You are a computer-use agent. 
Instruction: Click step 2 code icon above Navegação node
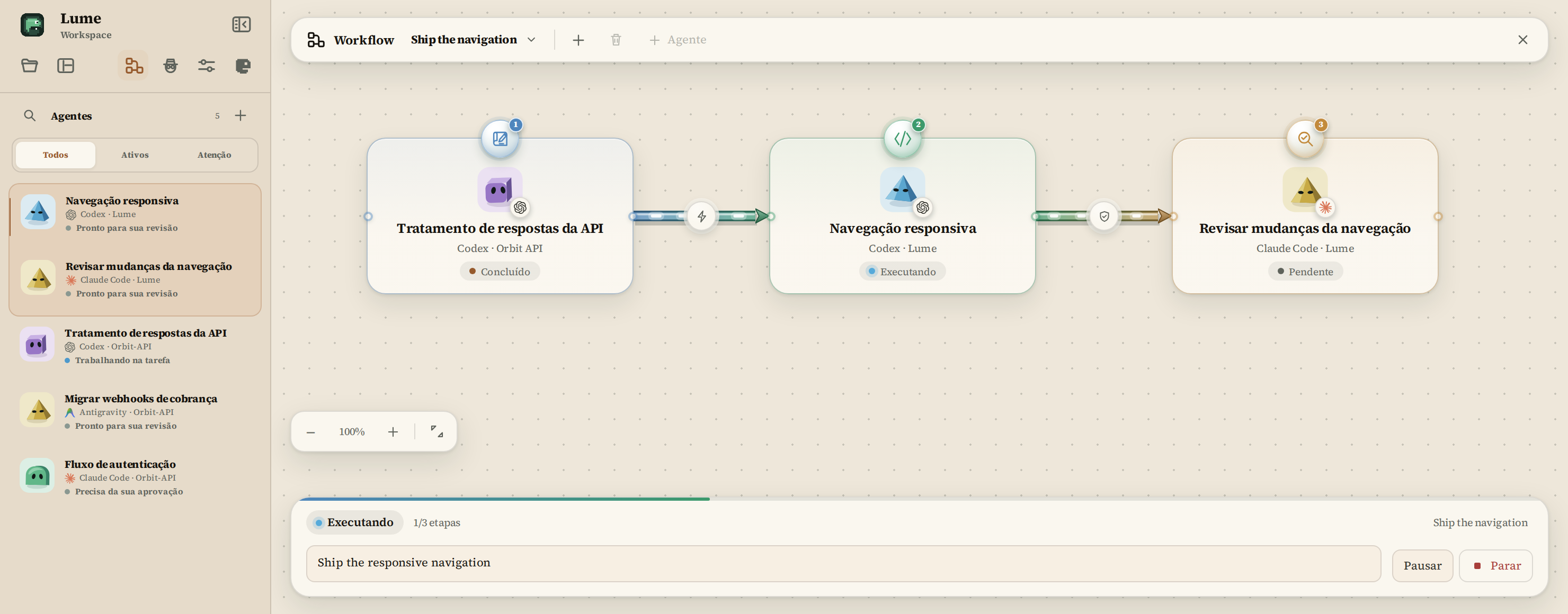coord(902,139)
